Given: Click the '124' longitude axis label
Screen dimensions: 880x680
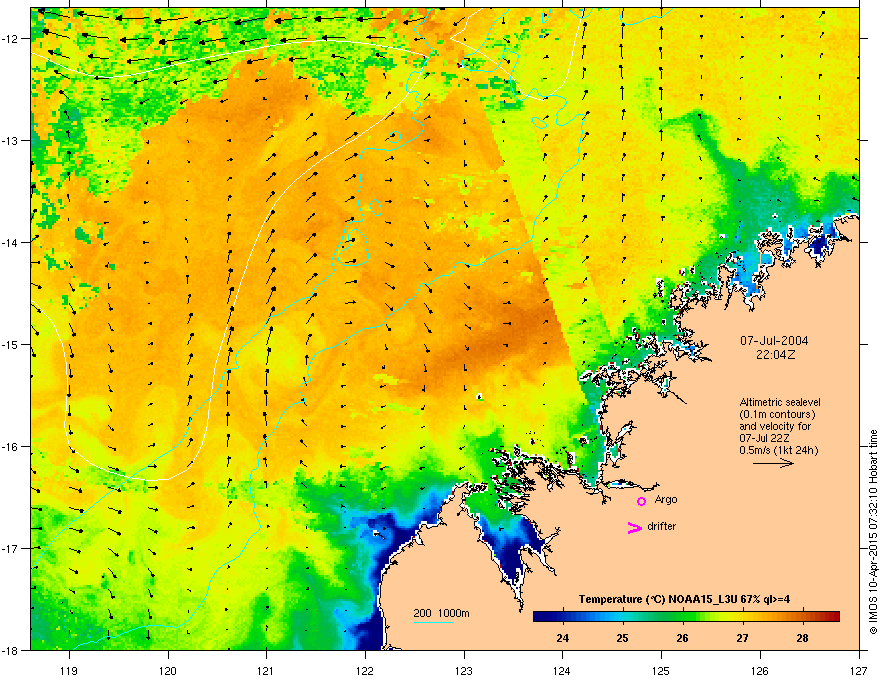Looking at the screenshot, I should coord(563,670).
